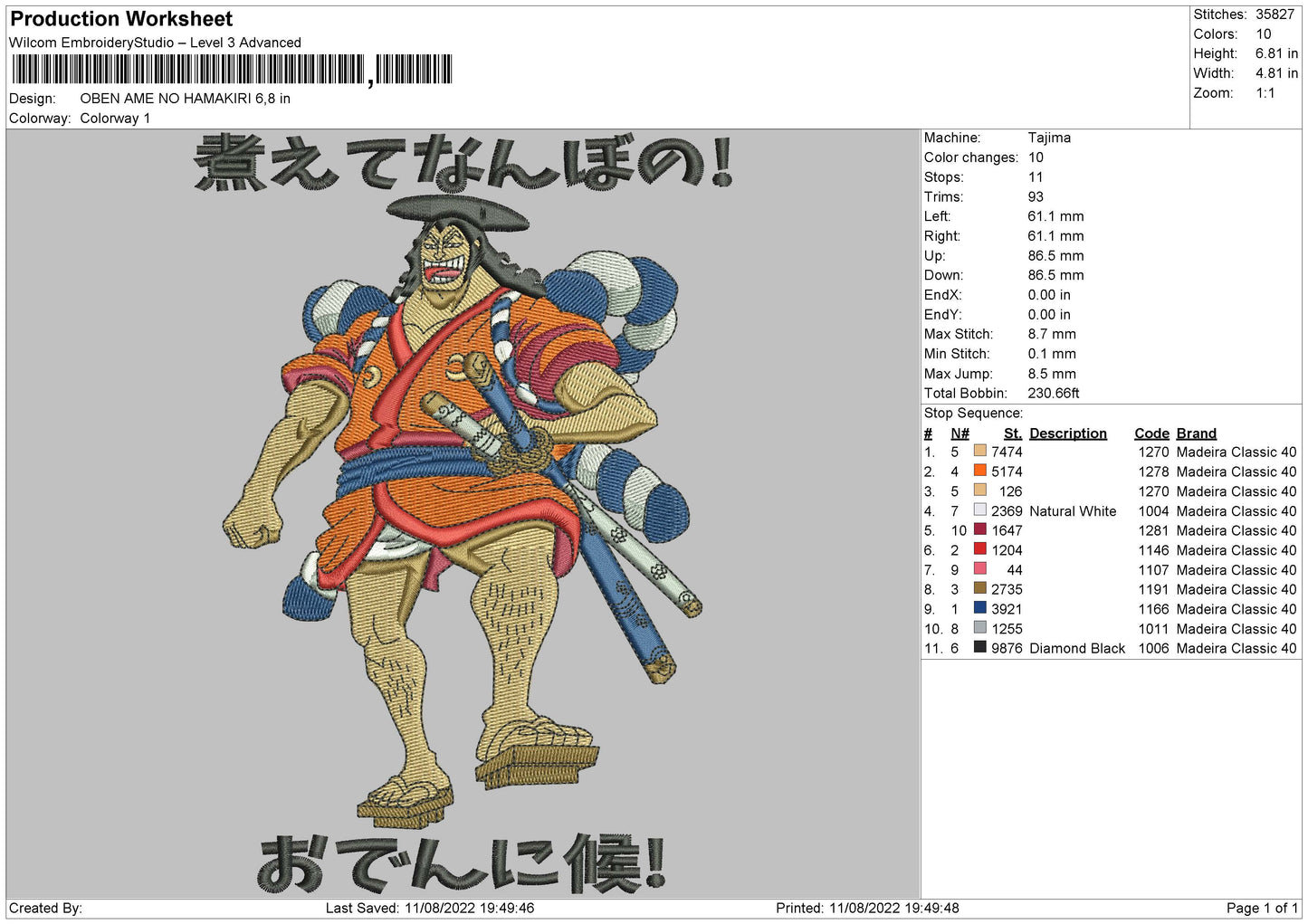Click the Stitches value 35827

pos(1275,14)
